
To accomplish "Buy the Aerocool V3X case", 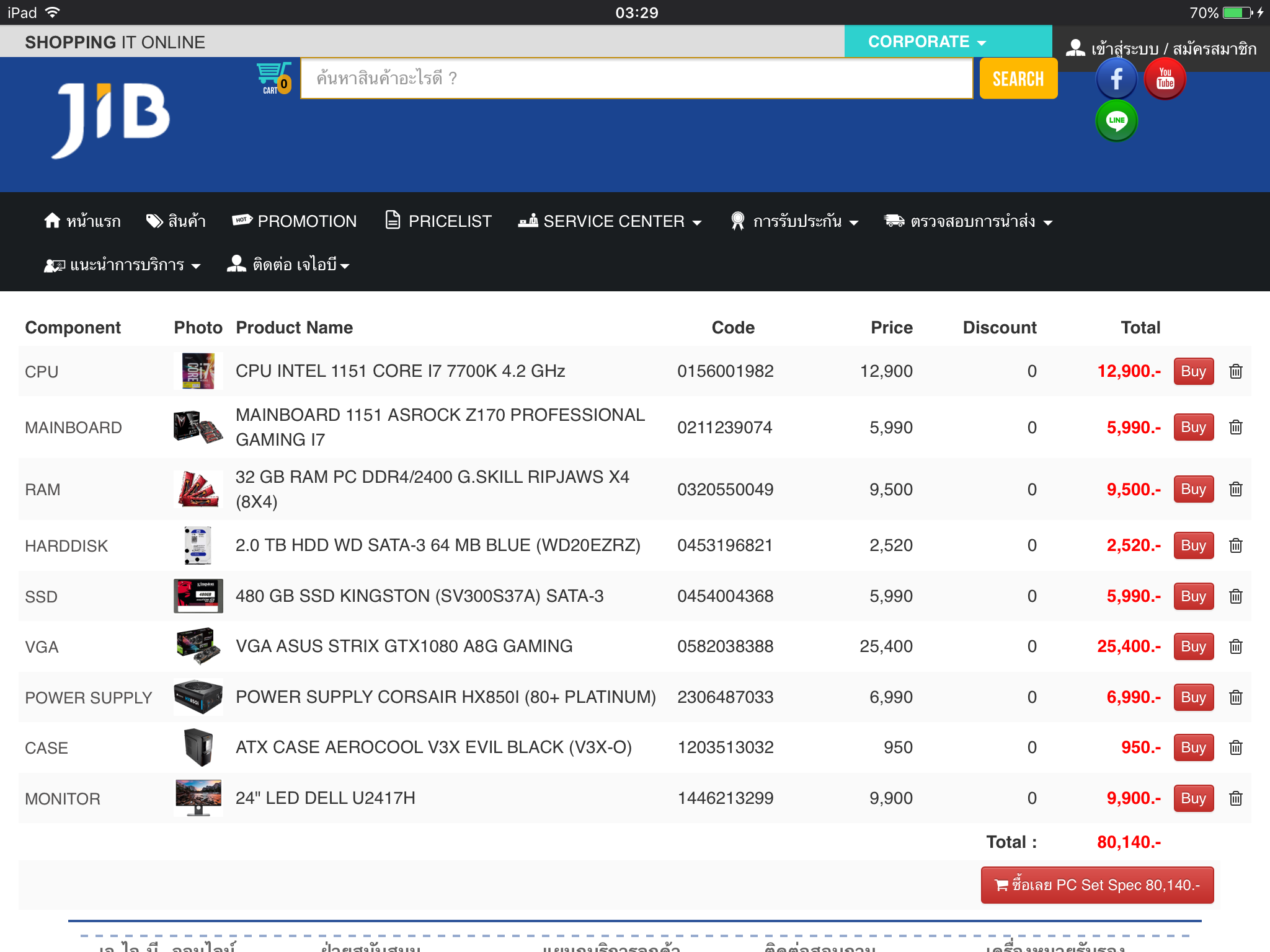I will coord(1194,747).
